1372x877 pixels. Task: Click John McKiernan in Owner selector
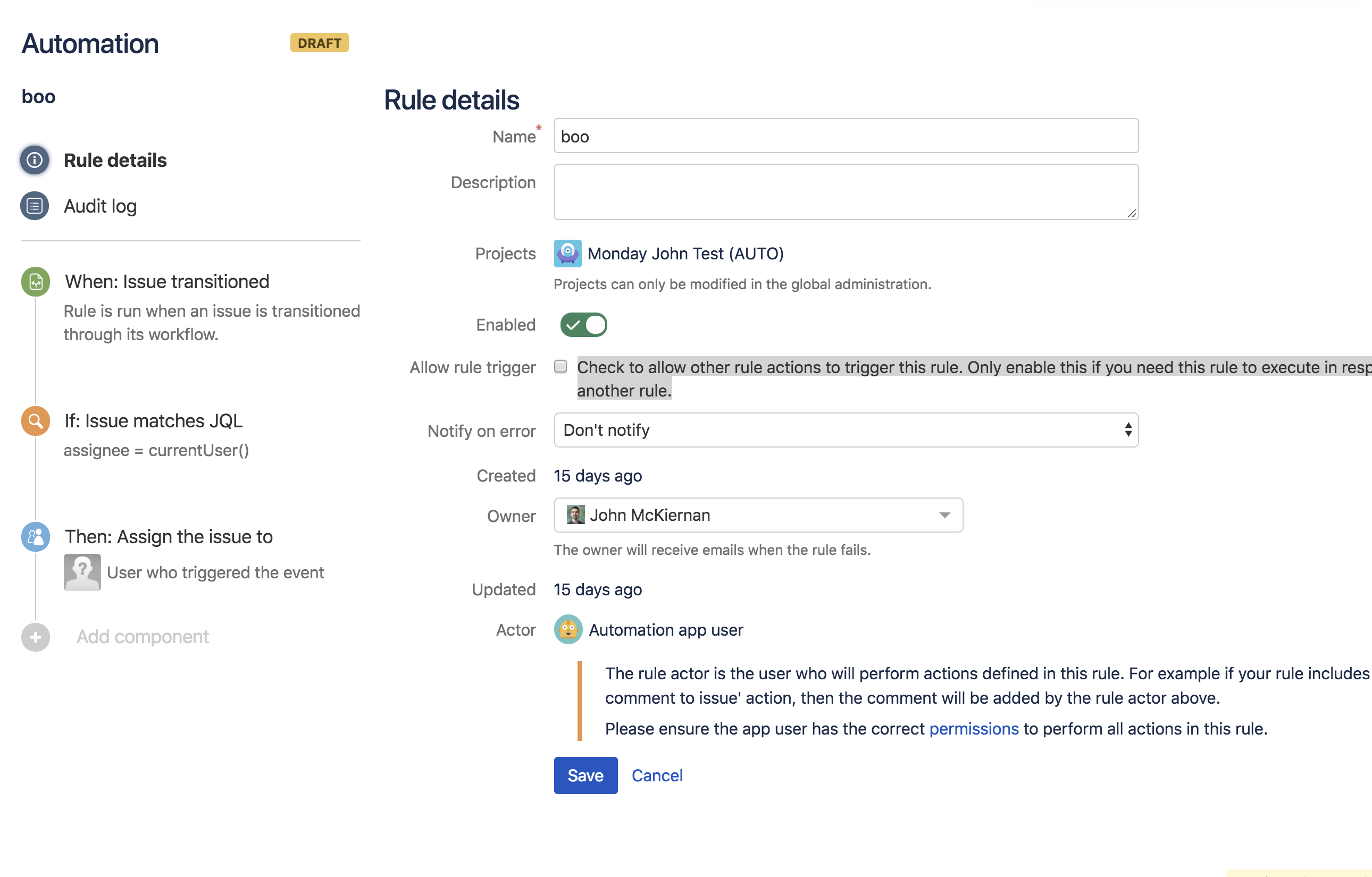(649, 516)
